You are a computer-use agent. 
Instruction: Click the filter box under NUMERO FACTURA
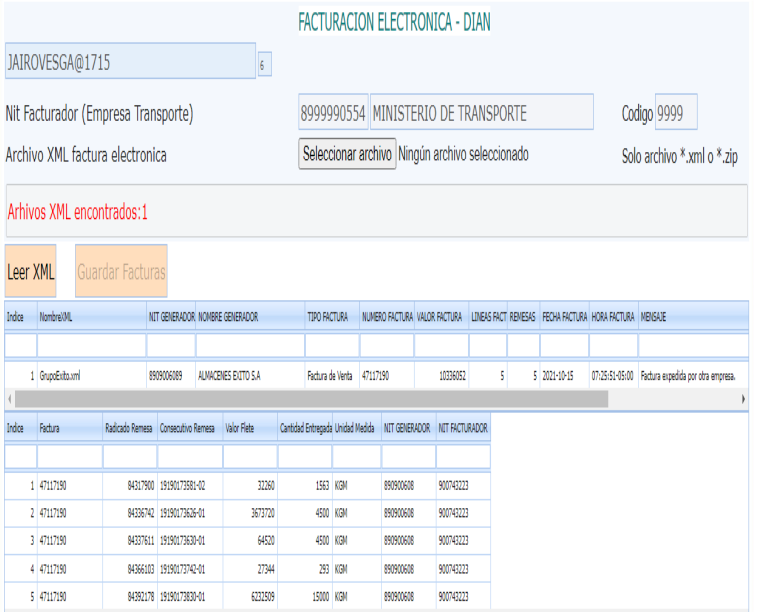387,346
